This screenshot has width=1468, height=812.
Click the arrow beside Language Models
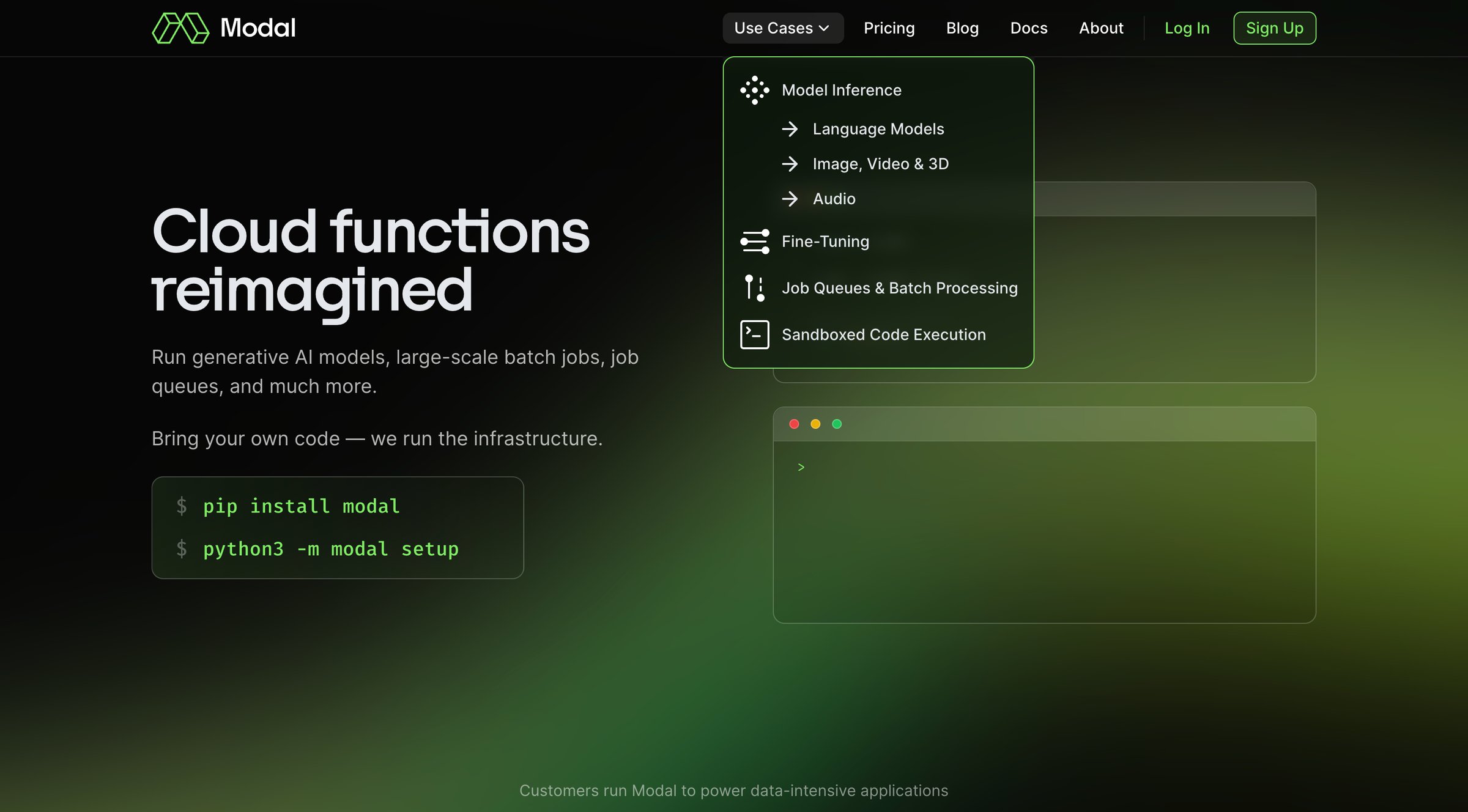tap(790, 129)
